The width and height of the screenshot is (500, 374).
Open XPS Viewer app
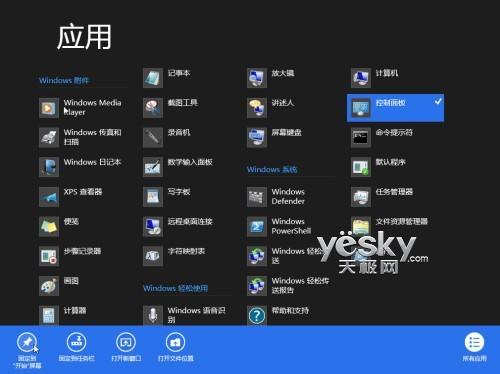click(x=71, y=197)
